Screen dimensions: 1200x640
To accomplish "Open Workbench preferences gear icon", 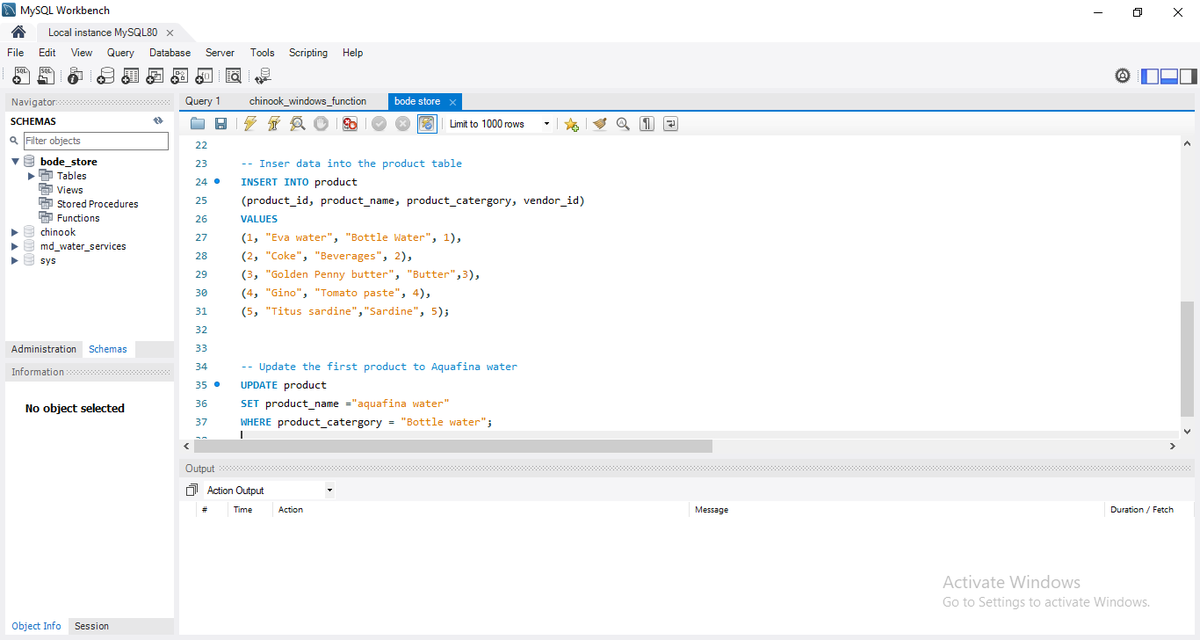I will (1123, 76).
